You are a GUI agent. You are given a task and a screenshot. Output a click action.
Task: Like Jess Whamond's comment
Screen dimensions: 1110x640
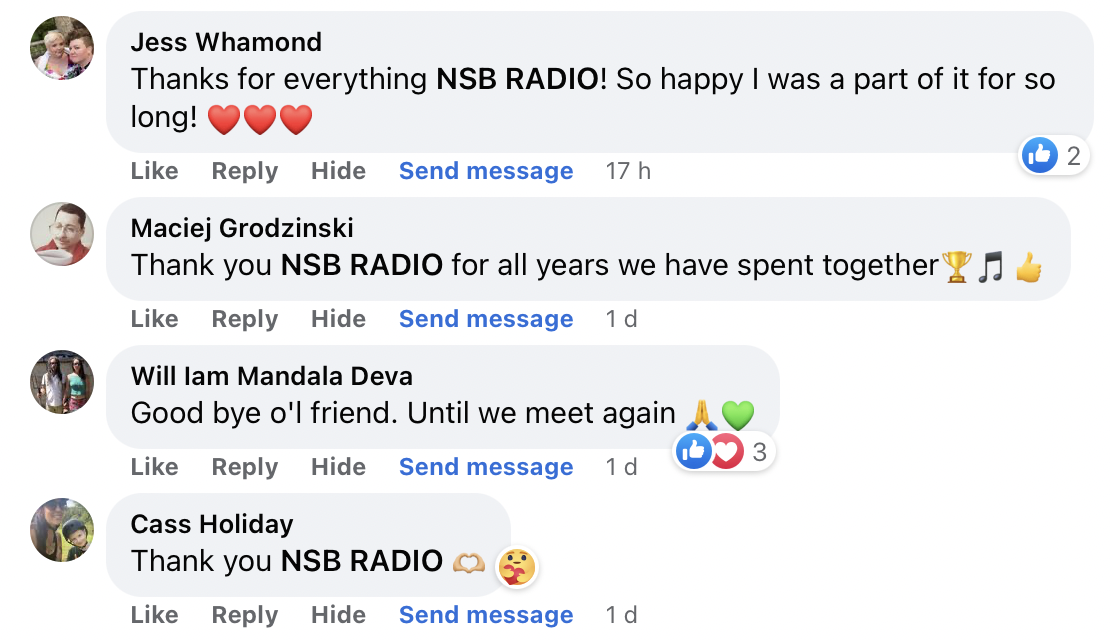(x=154, y=171)
